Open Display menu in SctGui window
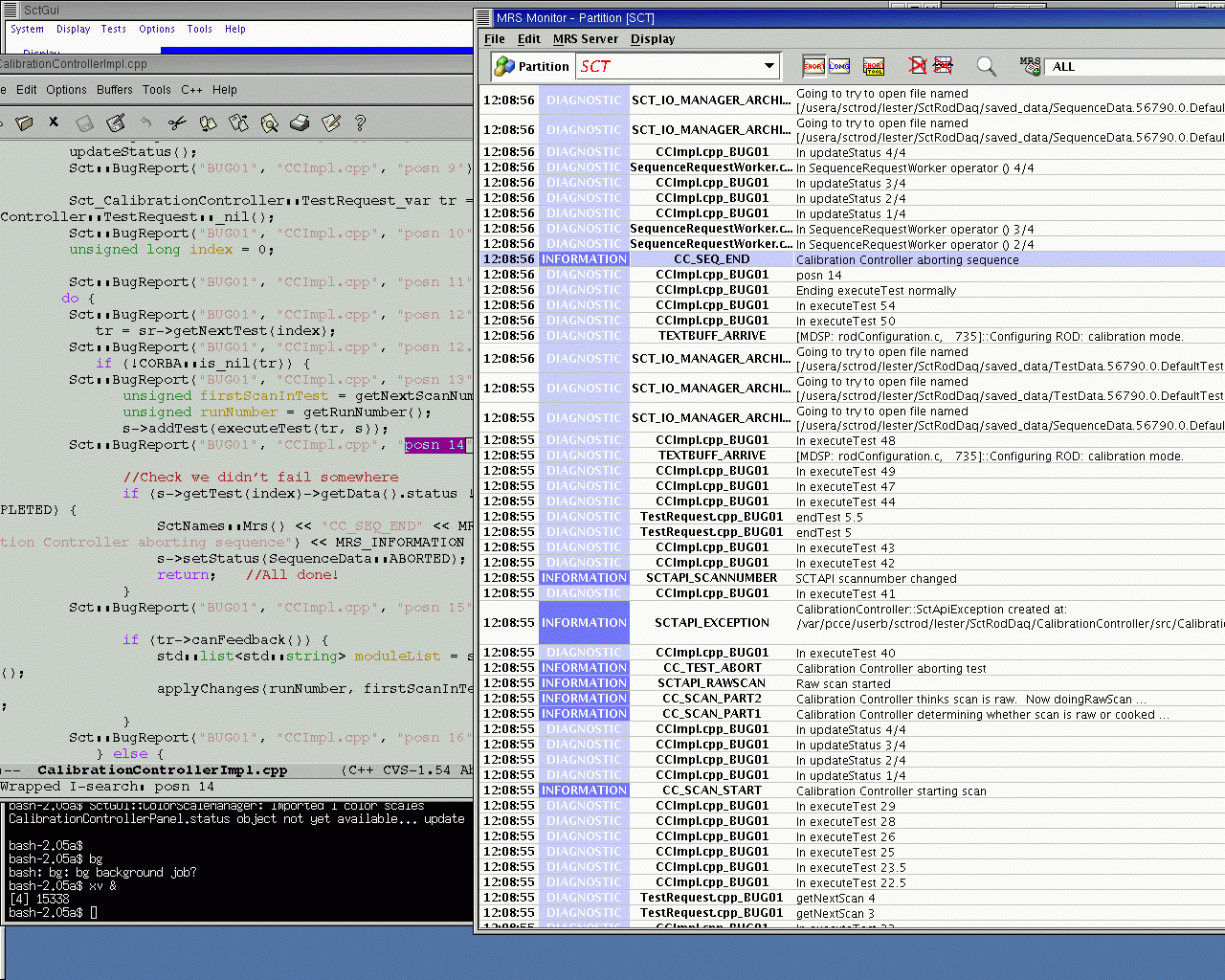The width and height of the screenshot is (1225, 980). click(74, 29)
